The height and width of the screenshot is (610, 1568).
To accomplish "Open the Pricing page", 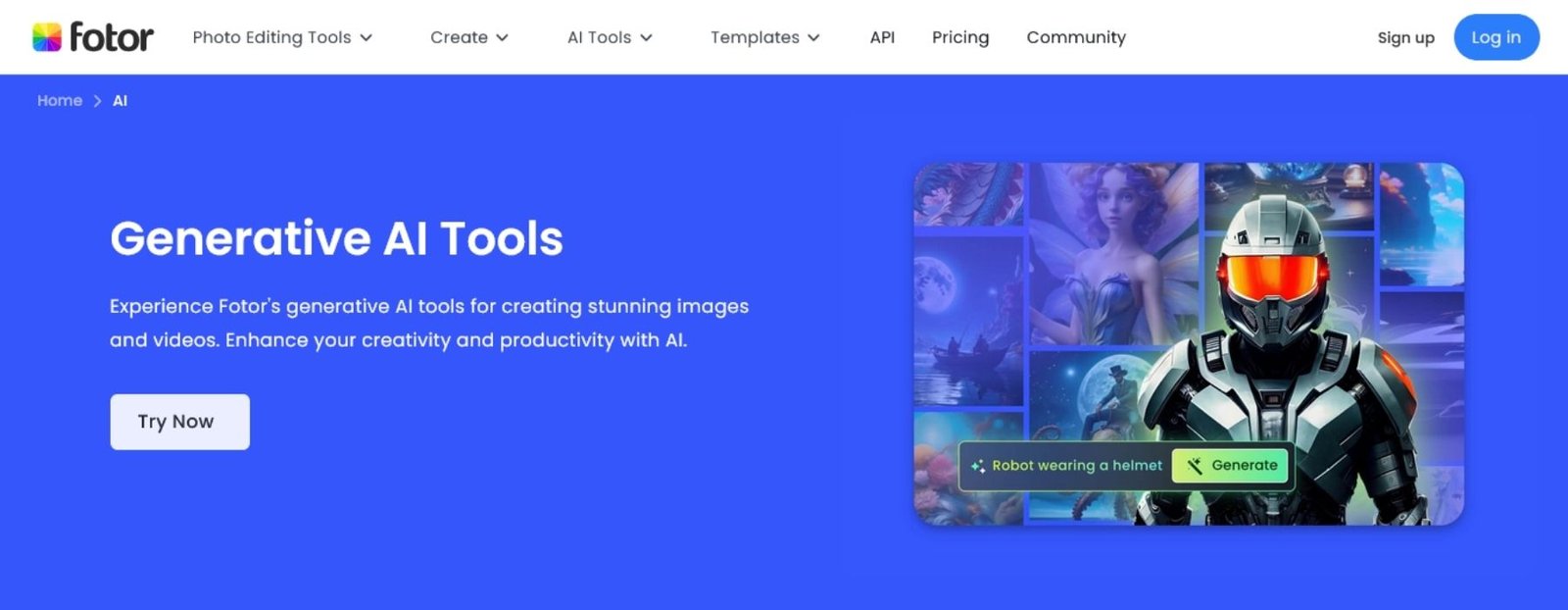I will 959,37.
